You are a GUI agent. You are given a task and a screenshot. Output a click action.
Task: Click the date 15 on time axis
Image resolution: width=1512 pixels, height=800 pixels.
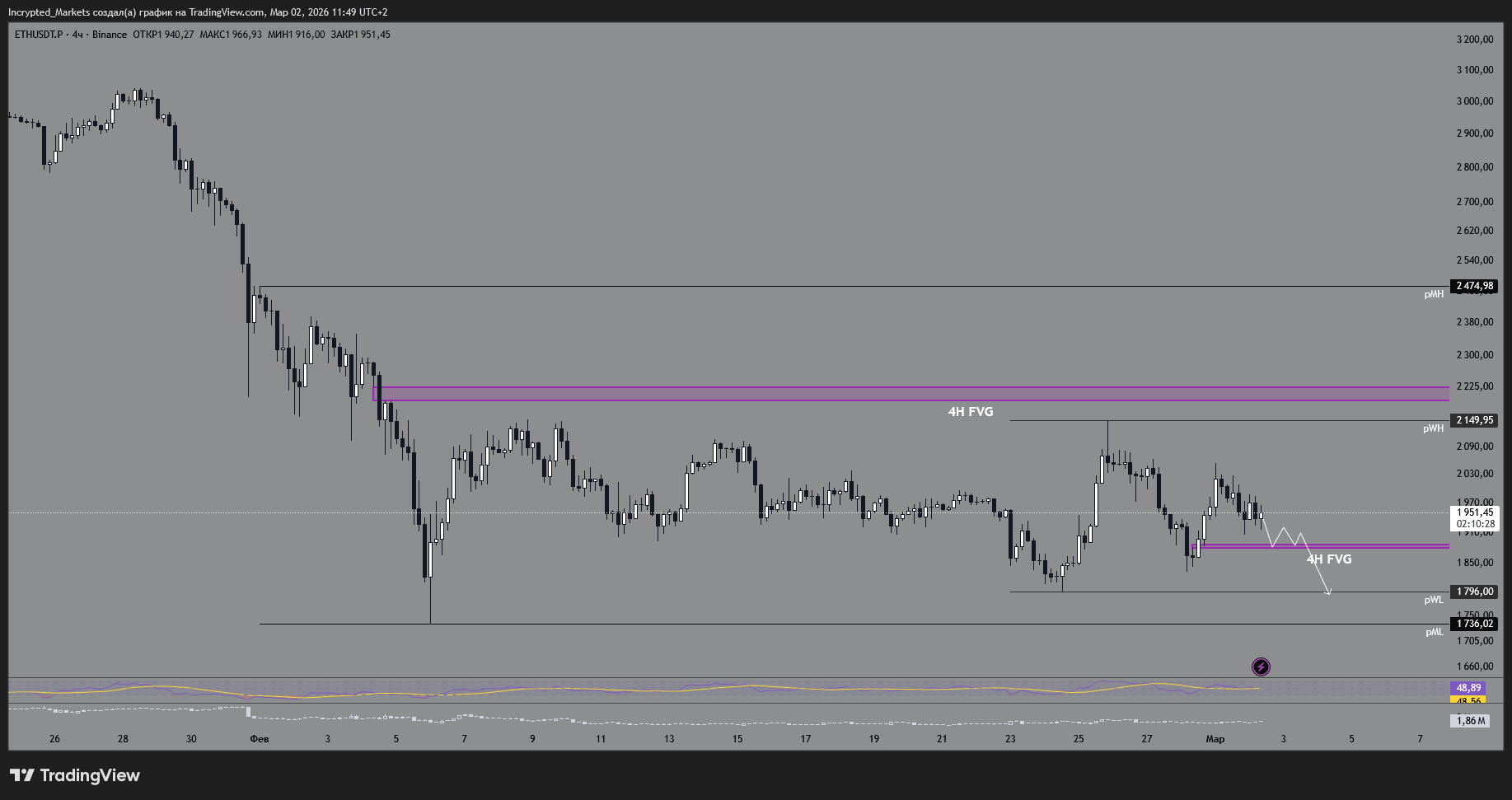[x=737, y=739]
